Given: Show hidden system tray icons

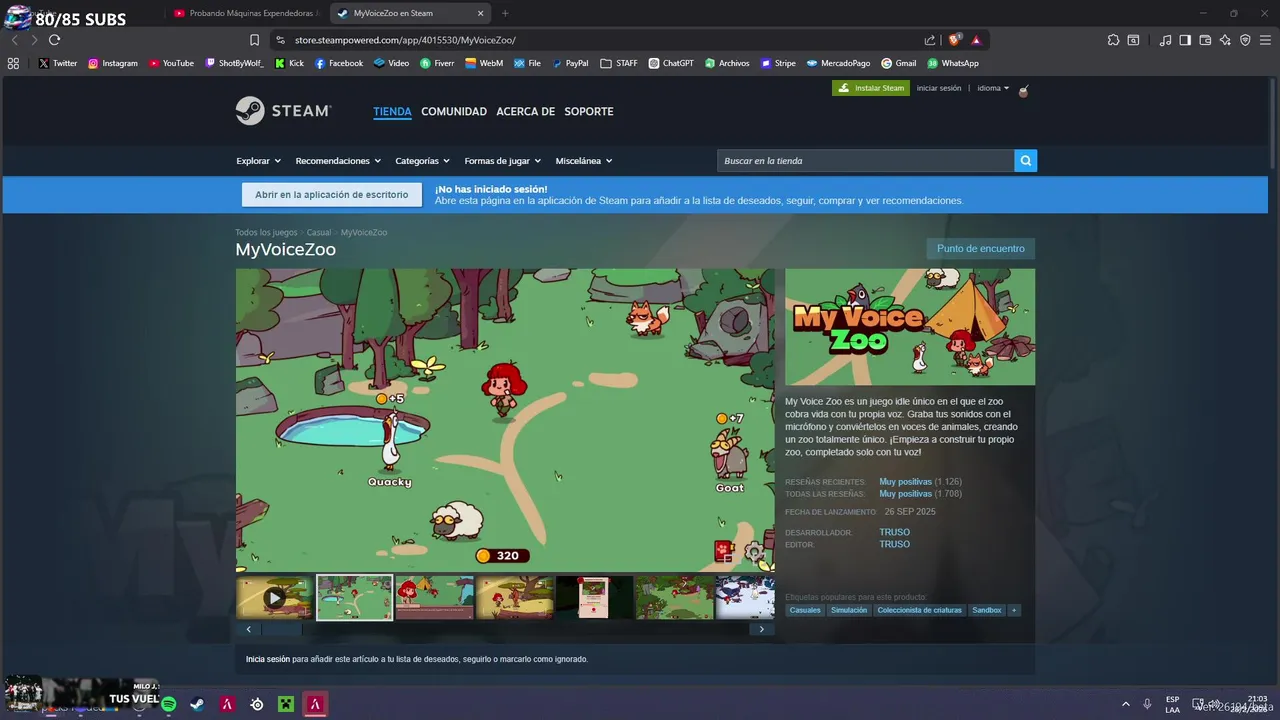Looking at the screenshot, I should (x=1126, y=704).
